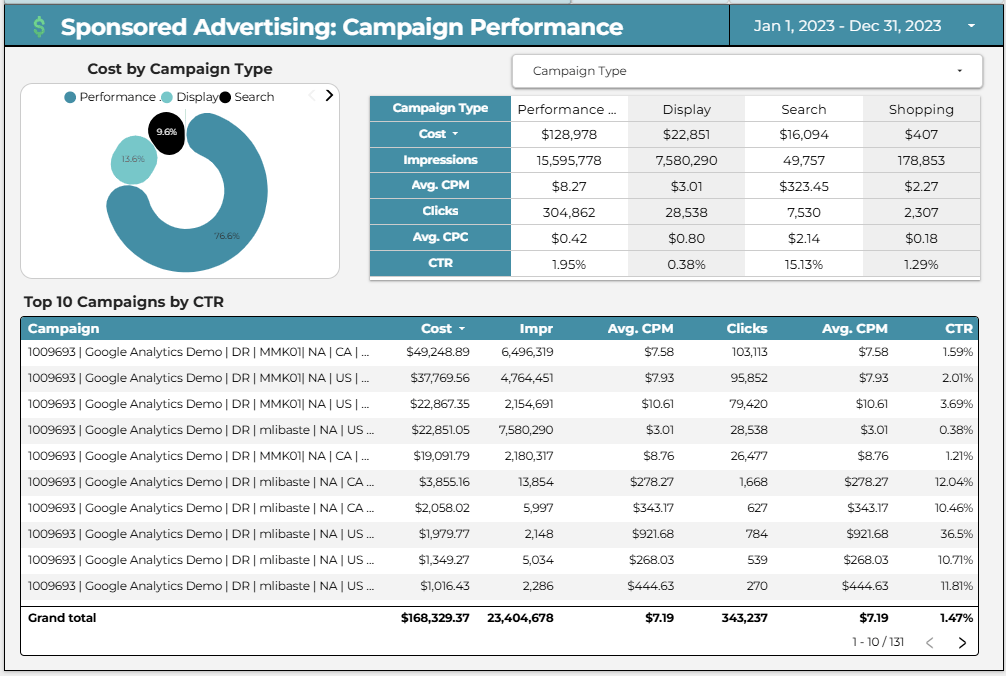Click the Grand total clicks 343,237
The image size is (1006, 676).
tap(744, 618)
